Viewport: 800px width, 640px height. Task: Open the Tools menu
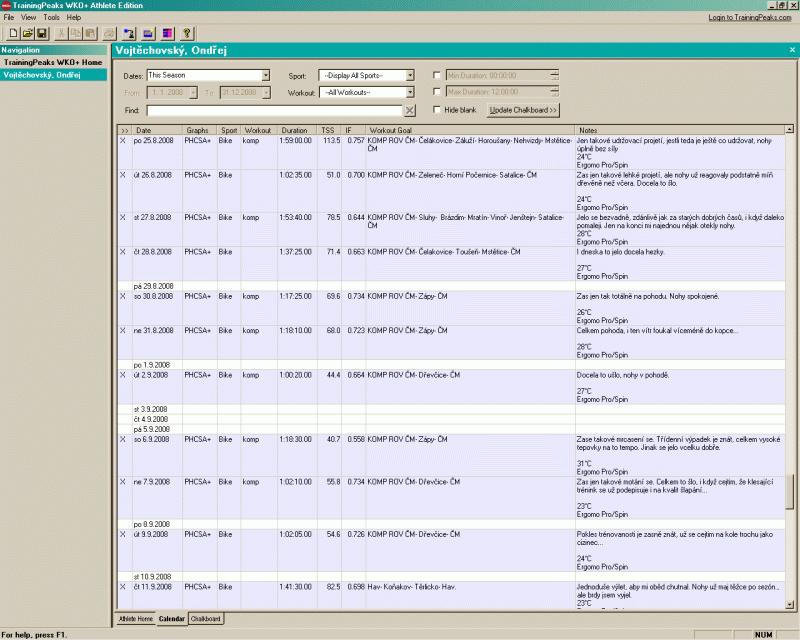(51, 17)
